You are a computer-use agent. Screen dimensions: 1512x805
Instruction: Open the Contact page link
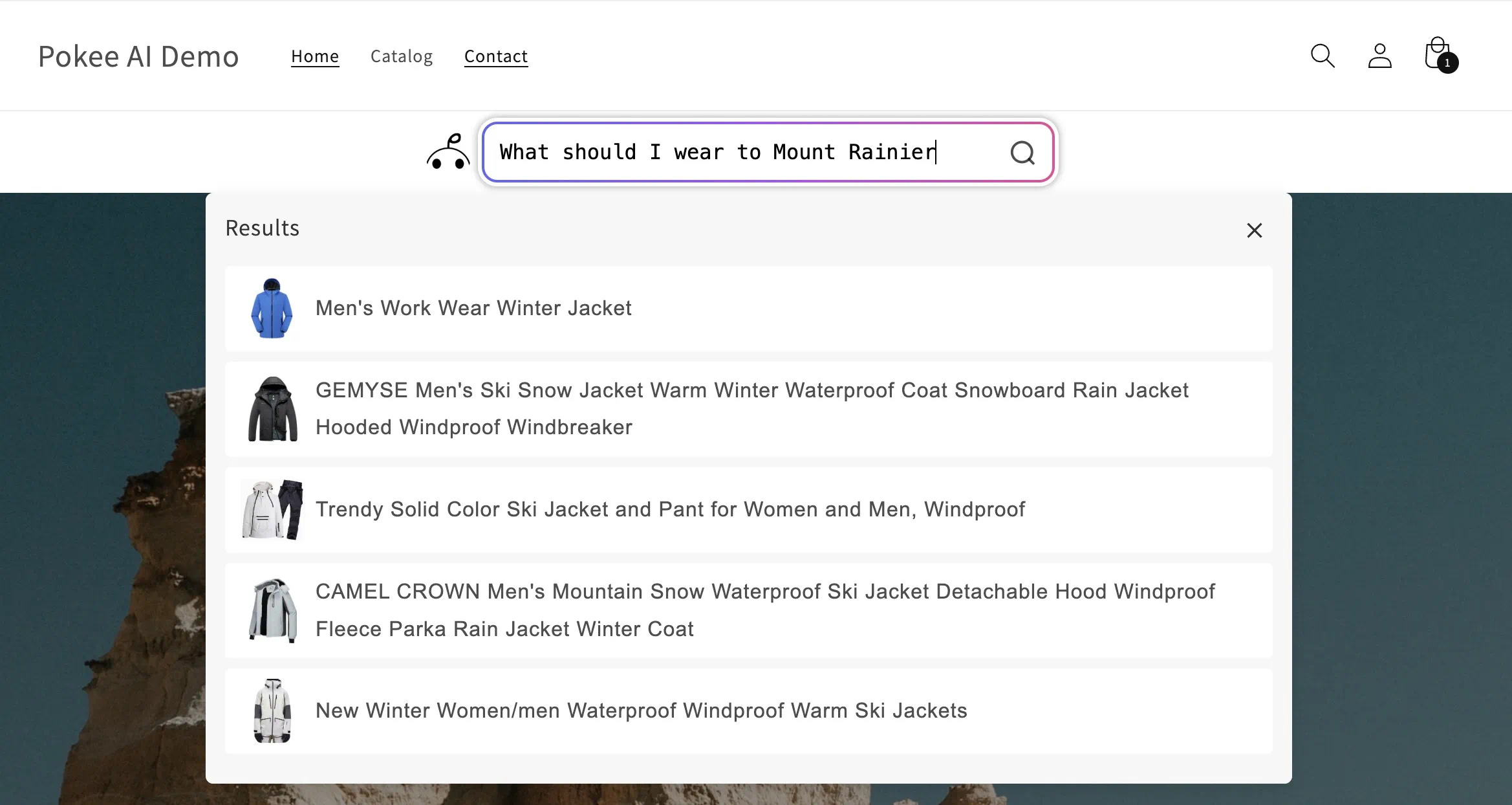(x=496, y=56)
